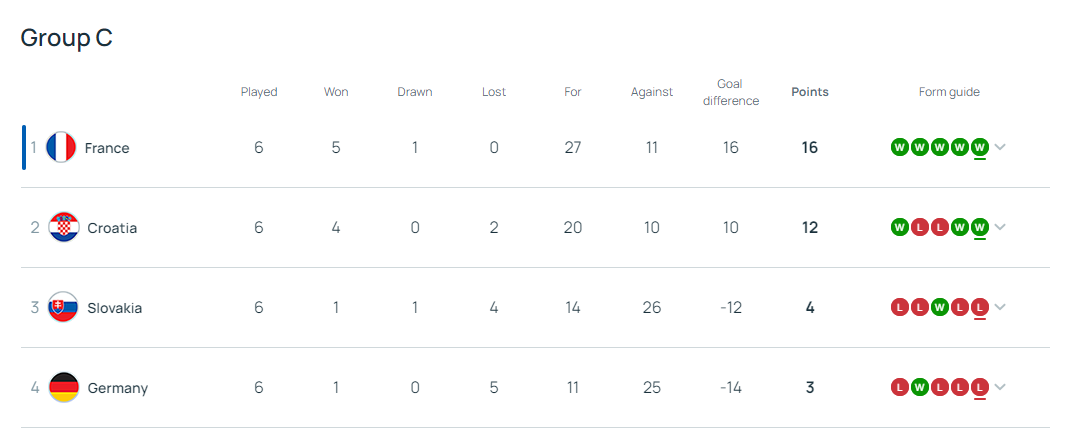This screenshot has width=1066, height=438.
Task: Expand France's form guide chevron
Action: pos(1000,147)
